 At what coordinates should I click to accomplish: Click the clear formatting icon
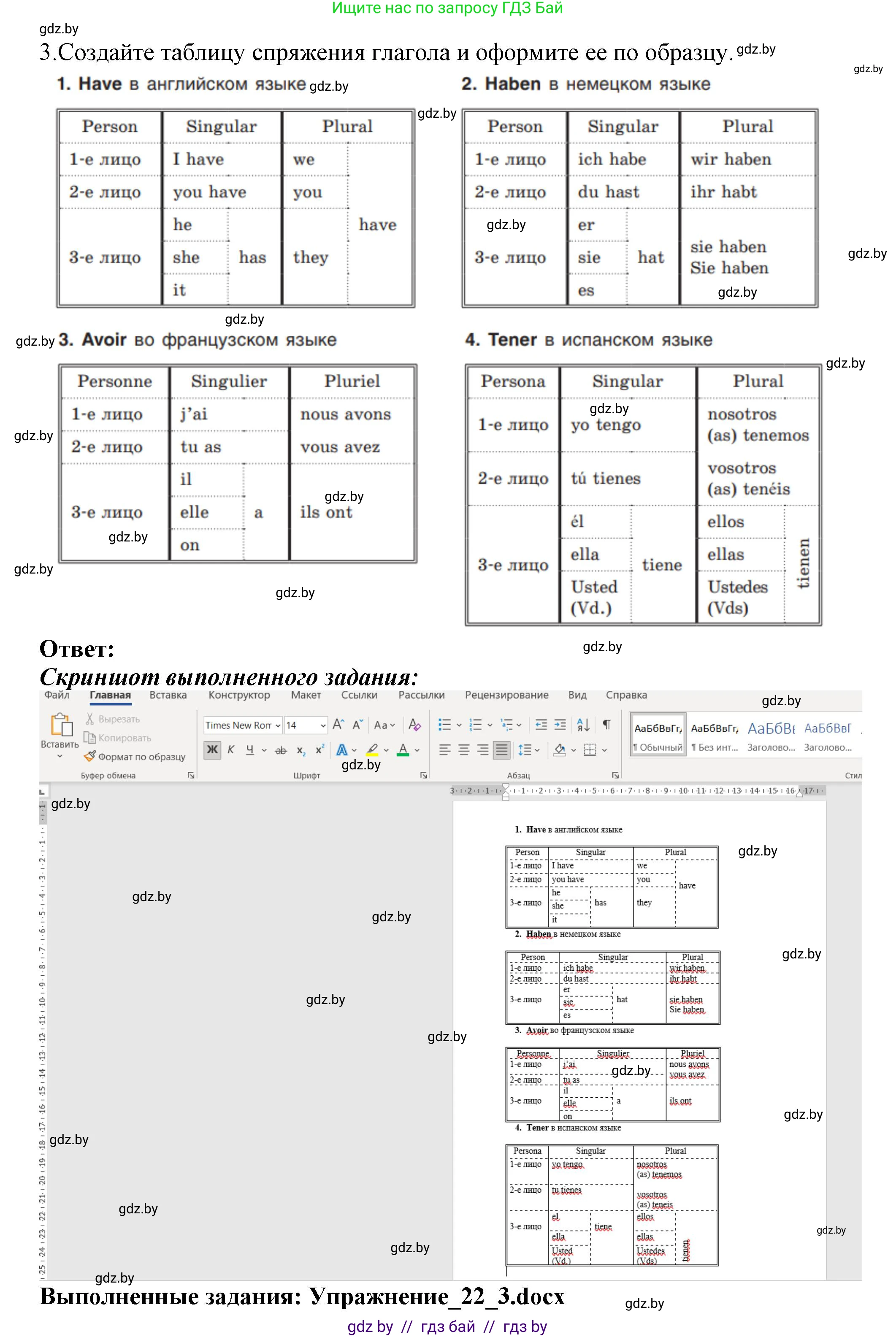415,725
